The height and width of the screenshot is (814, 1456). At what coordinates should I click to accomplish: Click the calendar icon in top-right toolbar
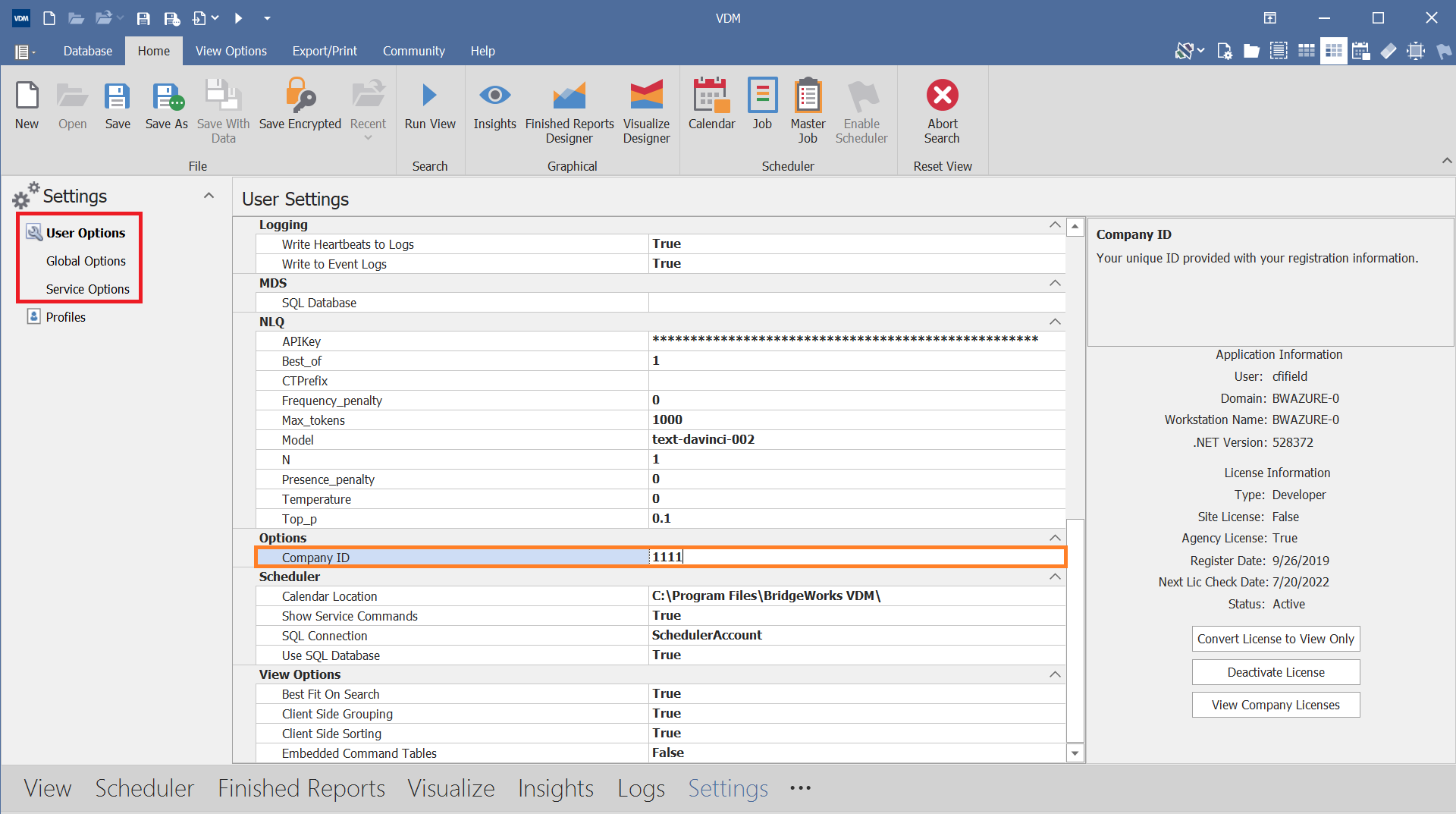pyautogui.click(x=1360, y=52)
